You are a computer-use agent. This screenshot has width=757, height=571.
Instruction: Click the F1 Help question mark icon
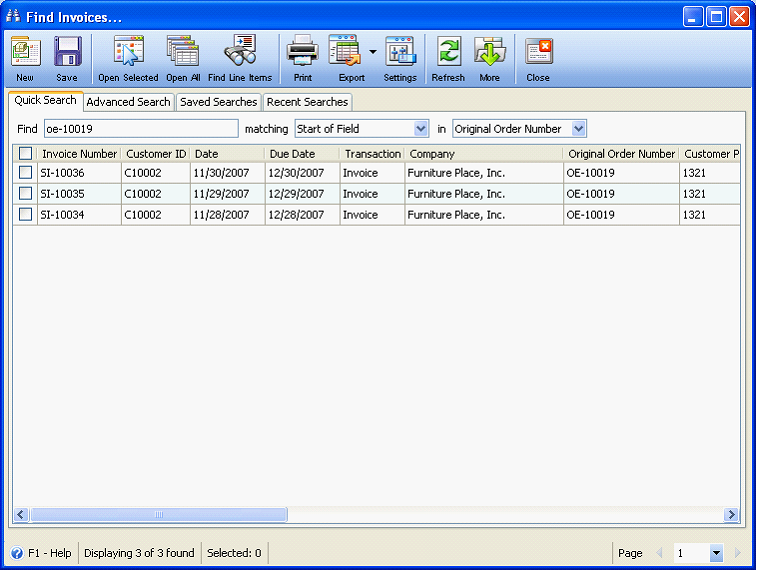coord(17,553)
